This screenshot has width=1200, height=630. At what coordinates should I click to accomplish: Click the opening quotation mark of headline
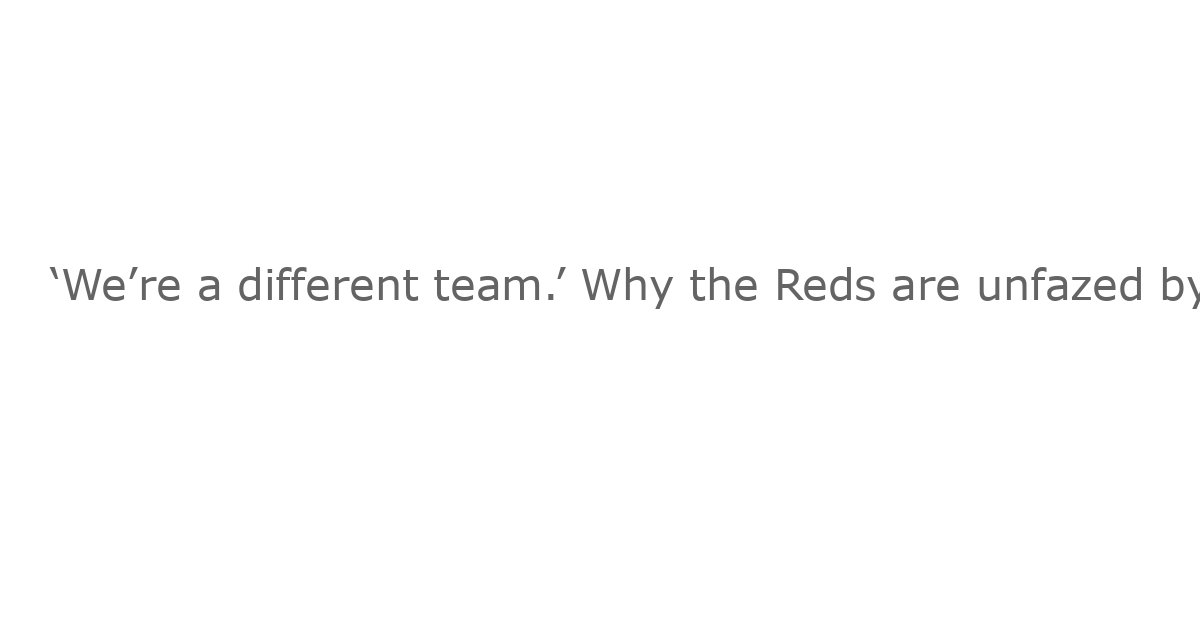[54, 274]
